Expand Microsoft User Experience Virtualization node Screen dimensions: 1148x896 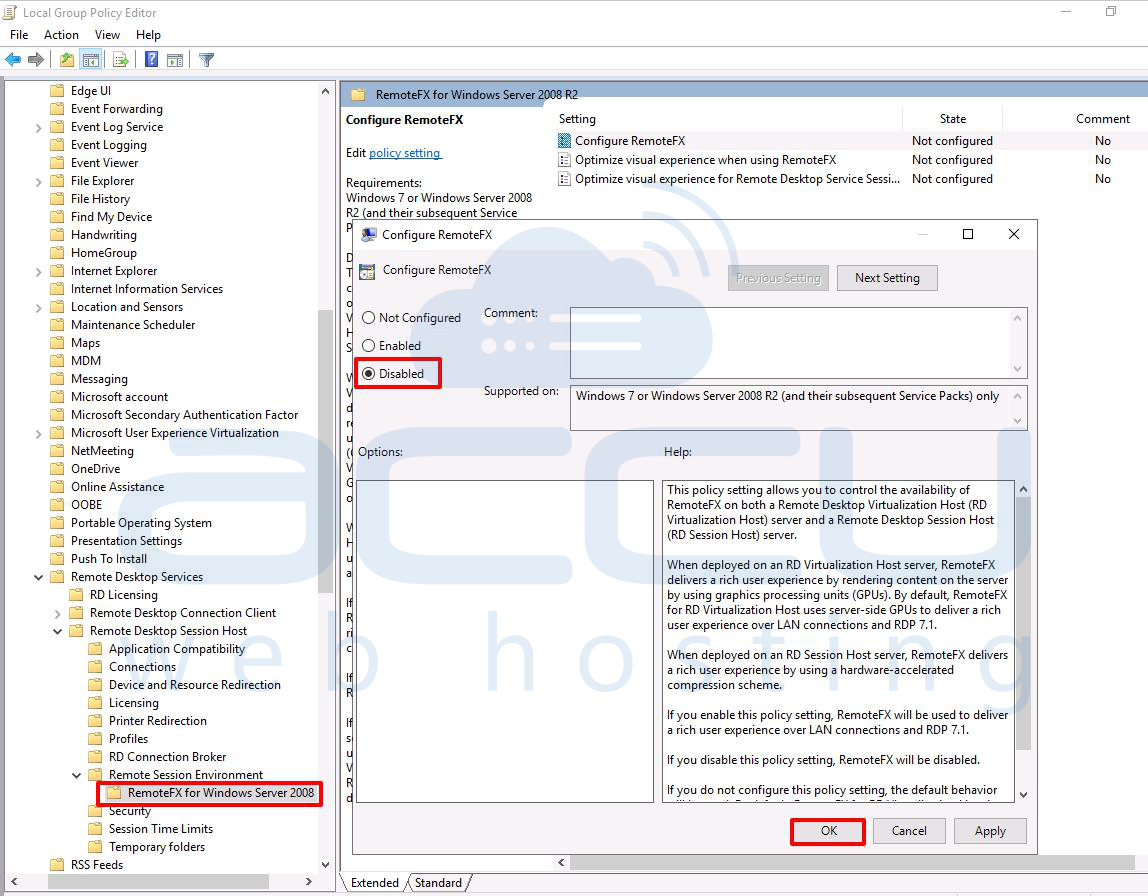coord(39,433)
